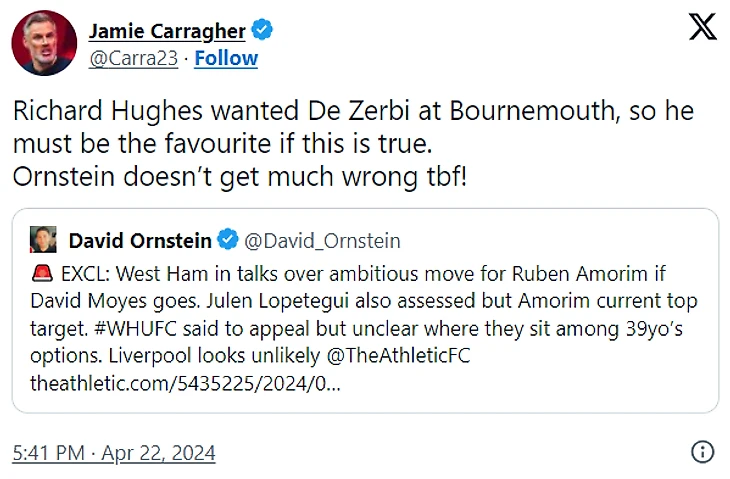Viewport: 730px width, 479px height.
Task: Click the 5:41 PM Apr 22, 2024 timestamp
Action: tap(114, 453)
